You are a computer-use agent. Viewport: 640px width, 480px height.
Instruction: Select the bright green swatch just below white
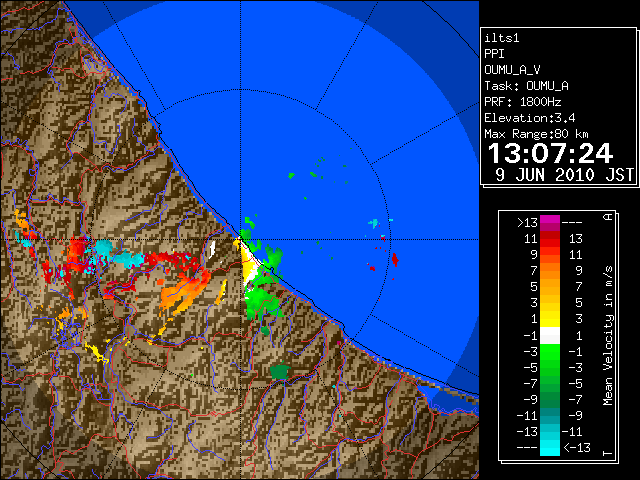(x=550, y=351)
